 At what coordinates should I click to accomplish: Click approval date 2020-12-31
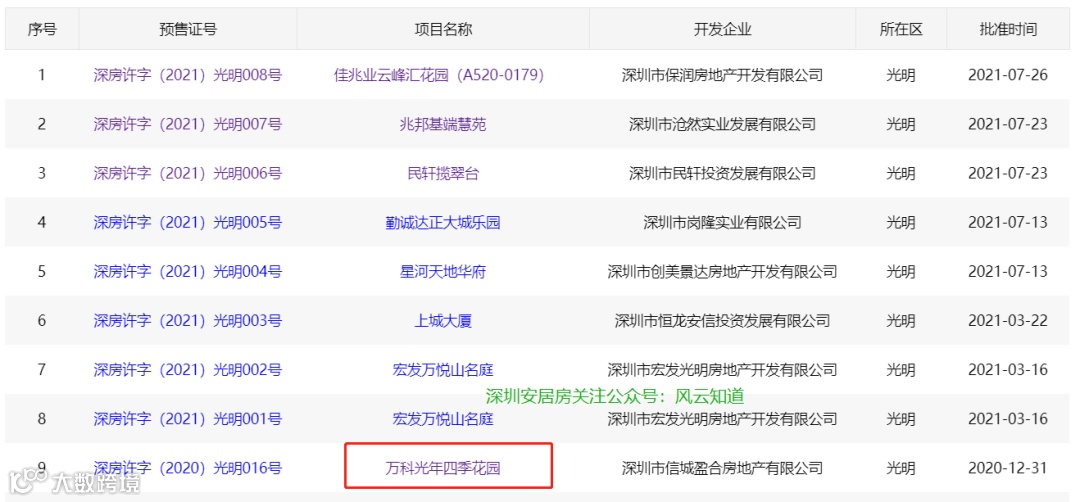tap(1008, 468)
